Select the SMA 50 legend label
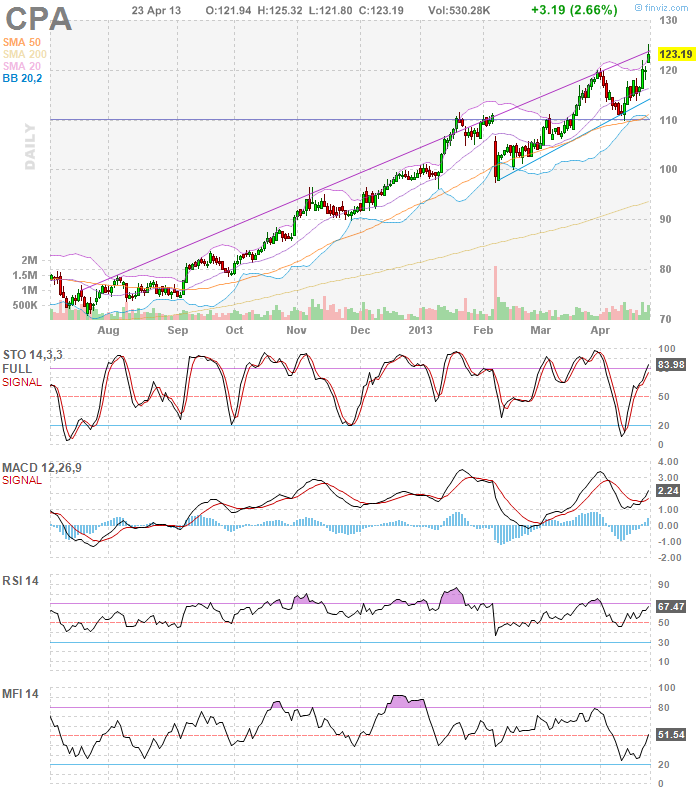 [x=23, y=40]
